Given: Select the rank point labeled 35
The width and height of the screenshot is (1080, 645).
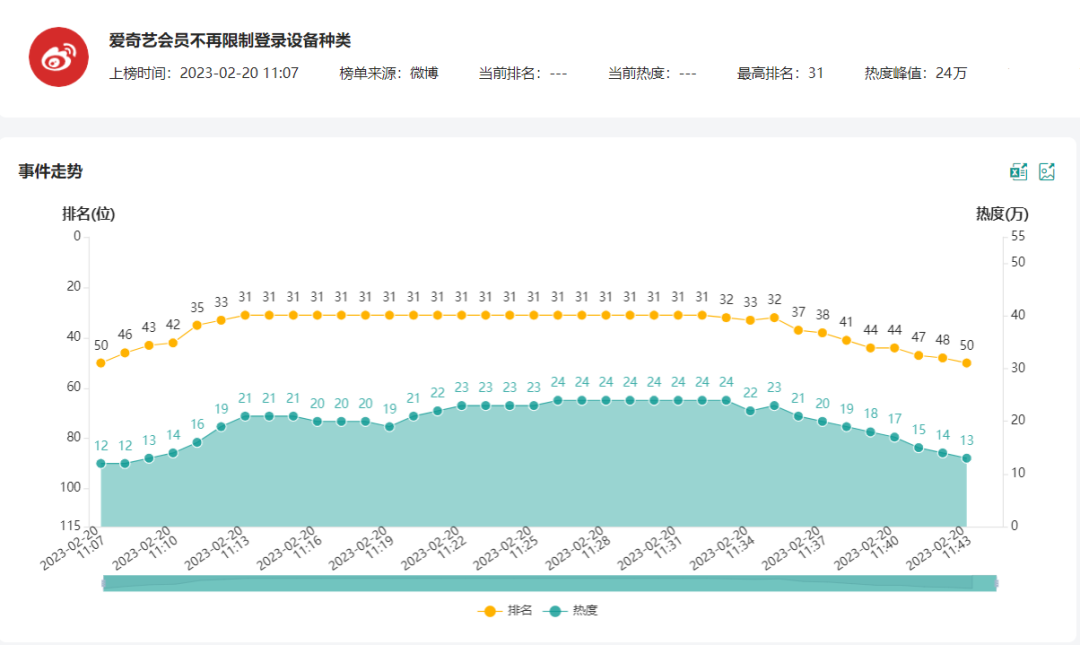Looking at the screenshot, I should 197,325.
